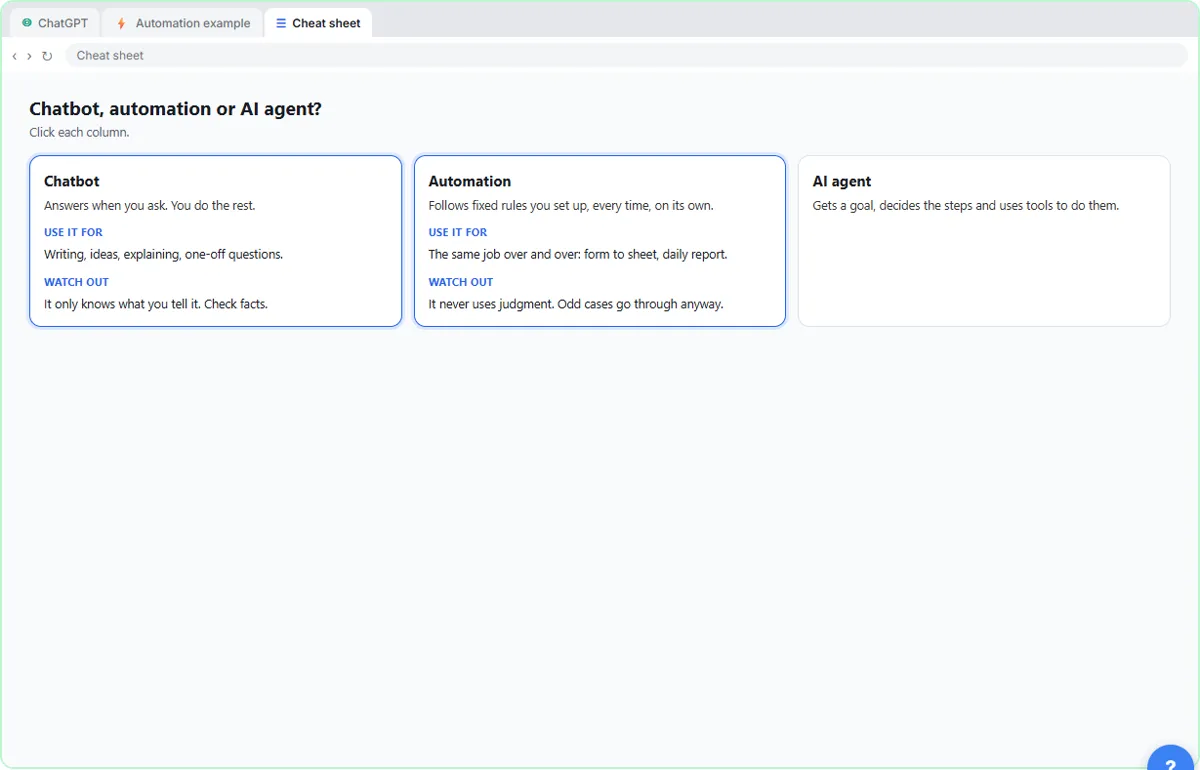
Task: Select the Cheat sheet tab
Action: [x=318, y=23]
